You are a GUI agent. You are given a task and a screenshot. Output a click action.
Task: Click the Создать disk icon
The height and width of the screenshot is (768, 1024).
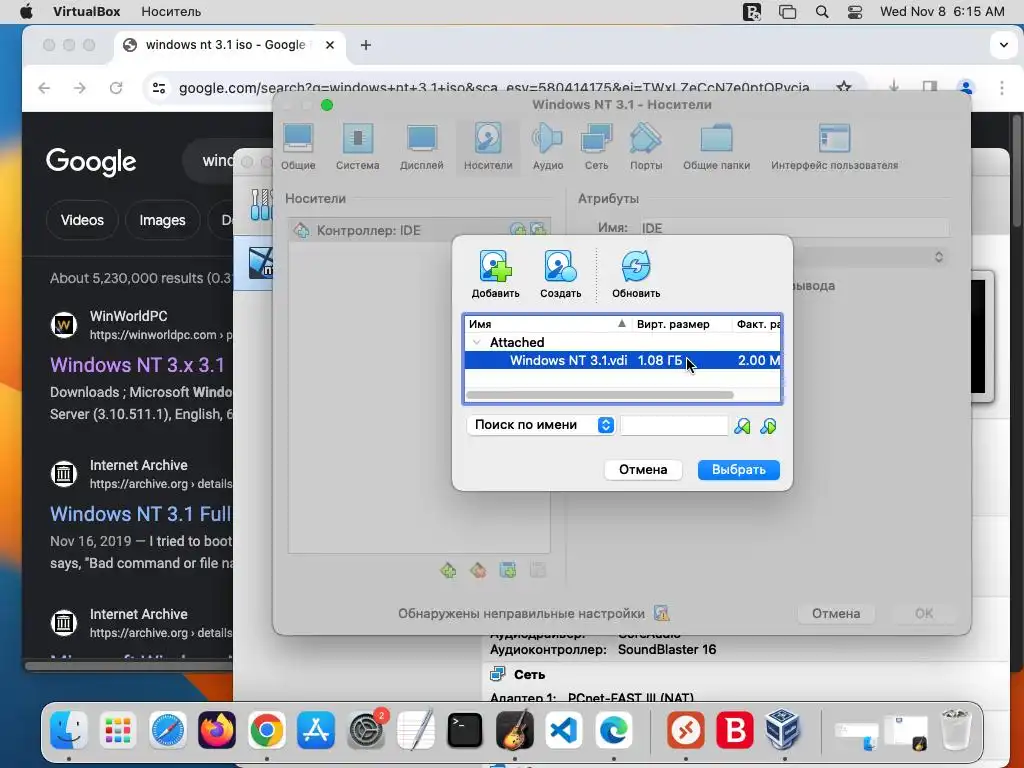click(560, 266)
